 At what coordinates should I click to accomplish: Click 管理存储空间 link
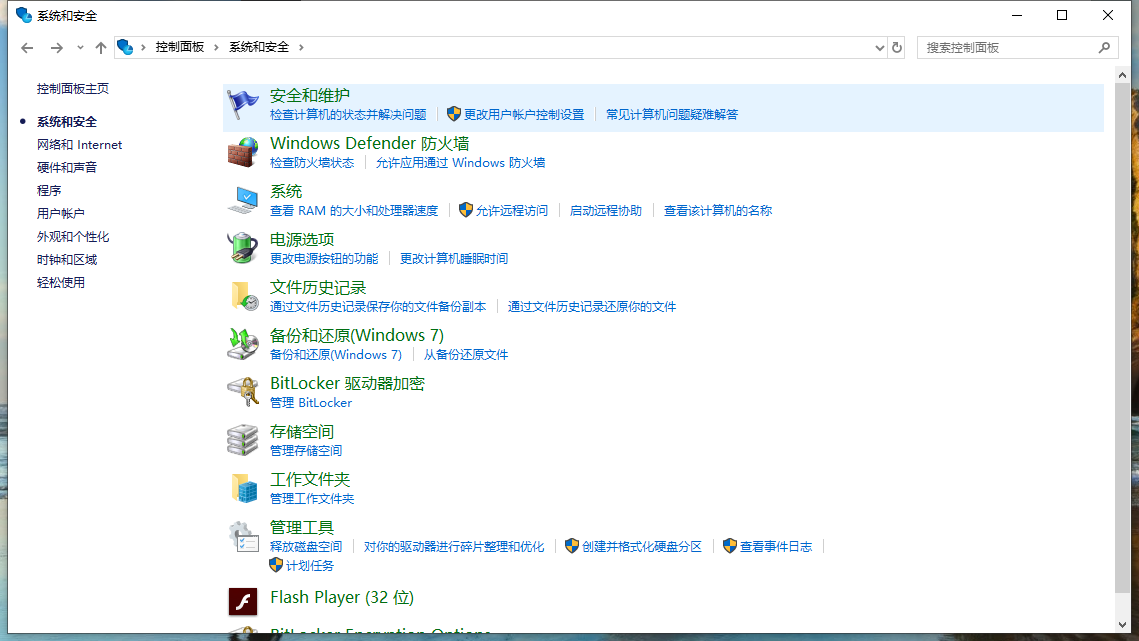pyautogui.click(x=306, y=451)
